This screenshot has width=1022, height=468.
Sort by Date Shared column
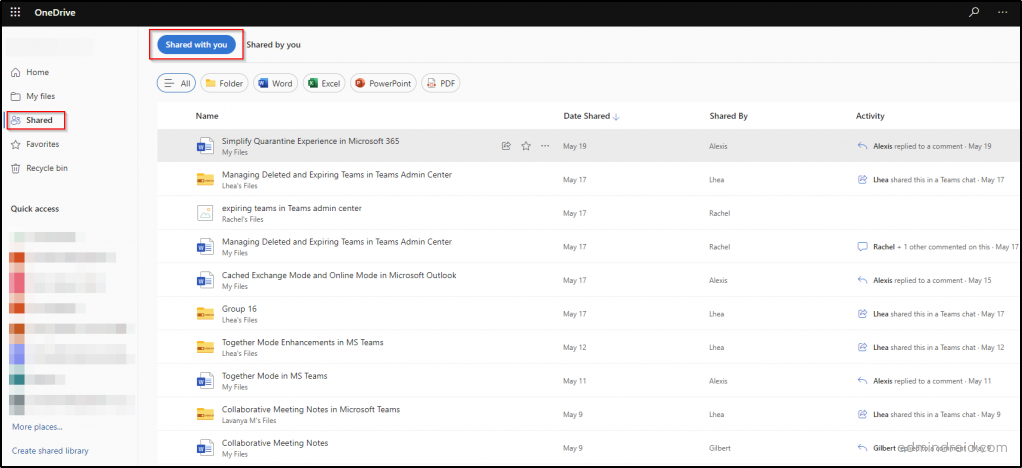pos(591,116)
